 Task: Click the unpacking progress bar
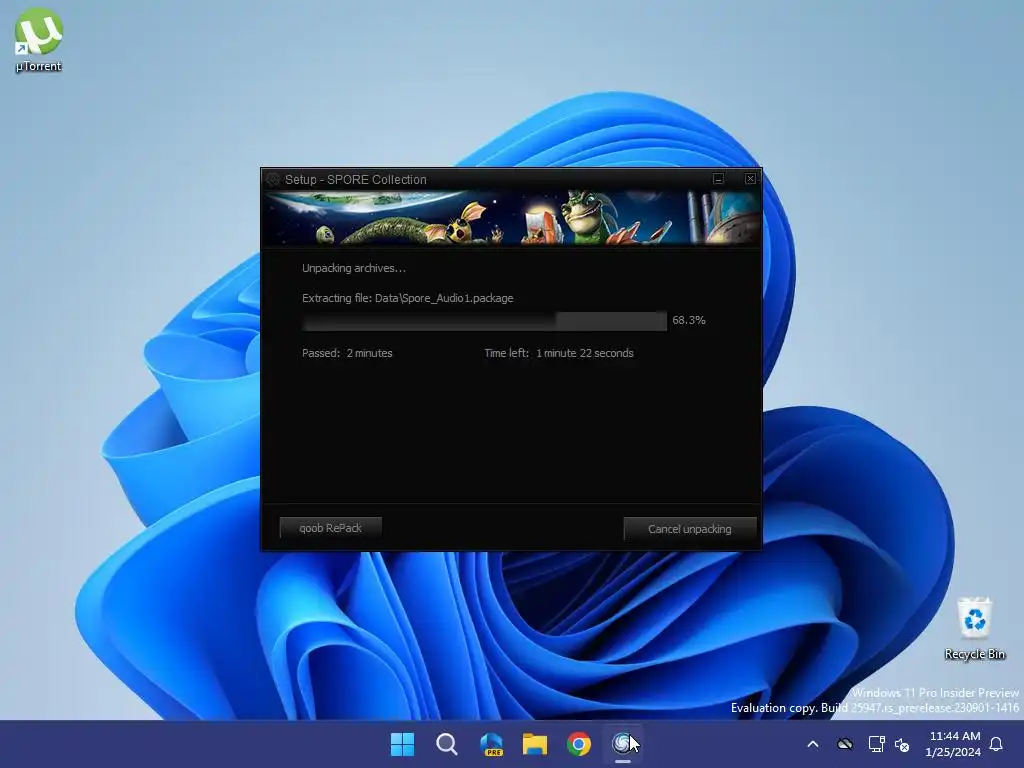coord(485,321)
